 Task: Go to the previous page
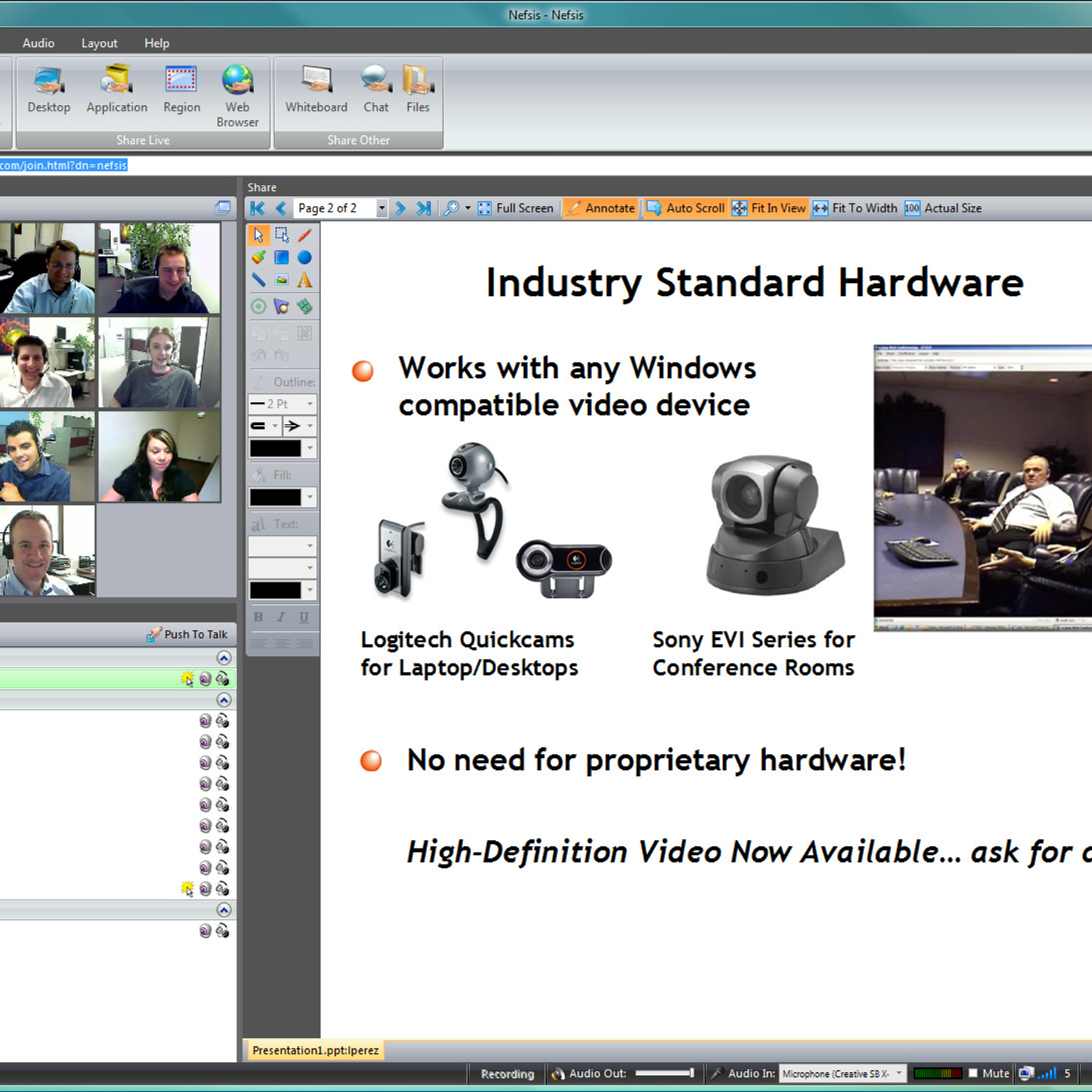pos(281,208)
